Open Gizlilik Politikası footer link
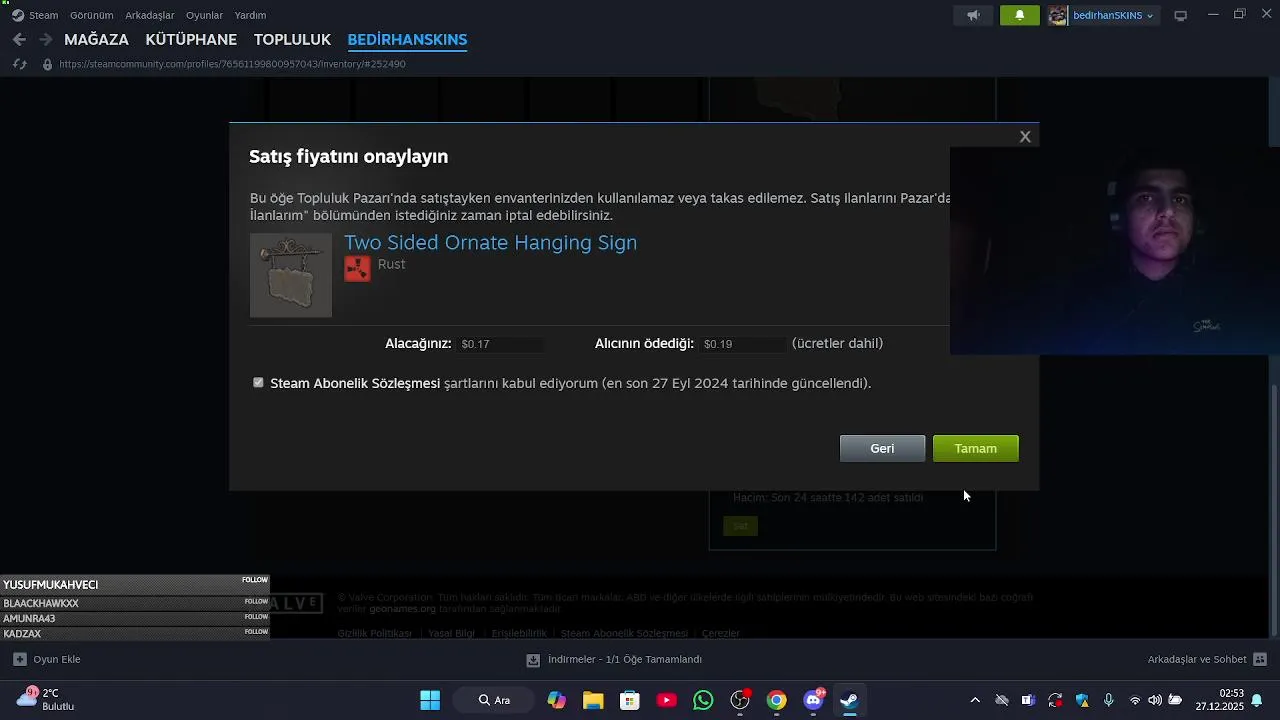The height and width of the screenshot is (720, 1280). (x=374, y=633)
